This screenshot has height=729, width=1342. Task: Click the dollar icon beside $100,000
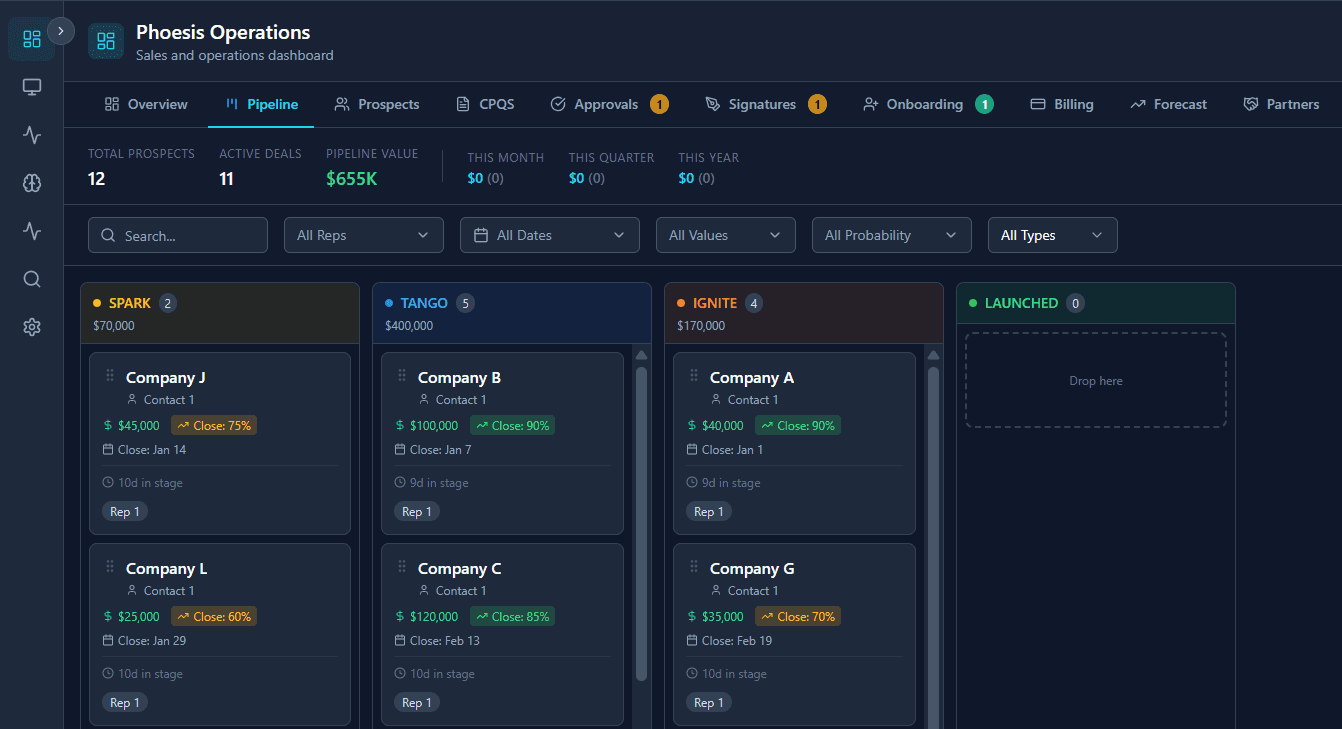point(400,425)
